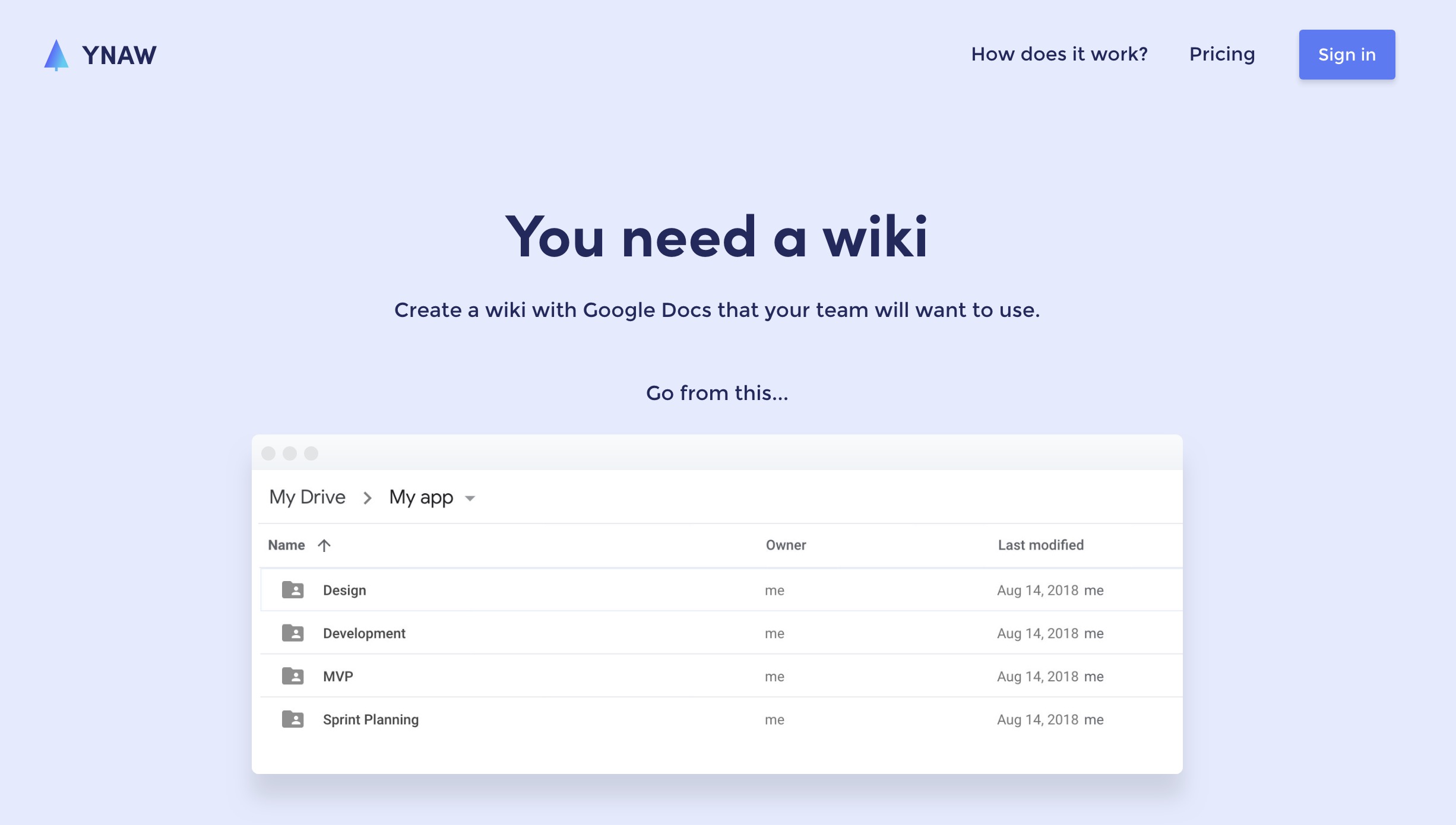
Task: Toggle the Last modified column header
Action: [1041, 545]
